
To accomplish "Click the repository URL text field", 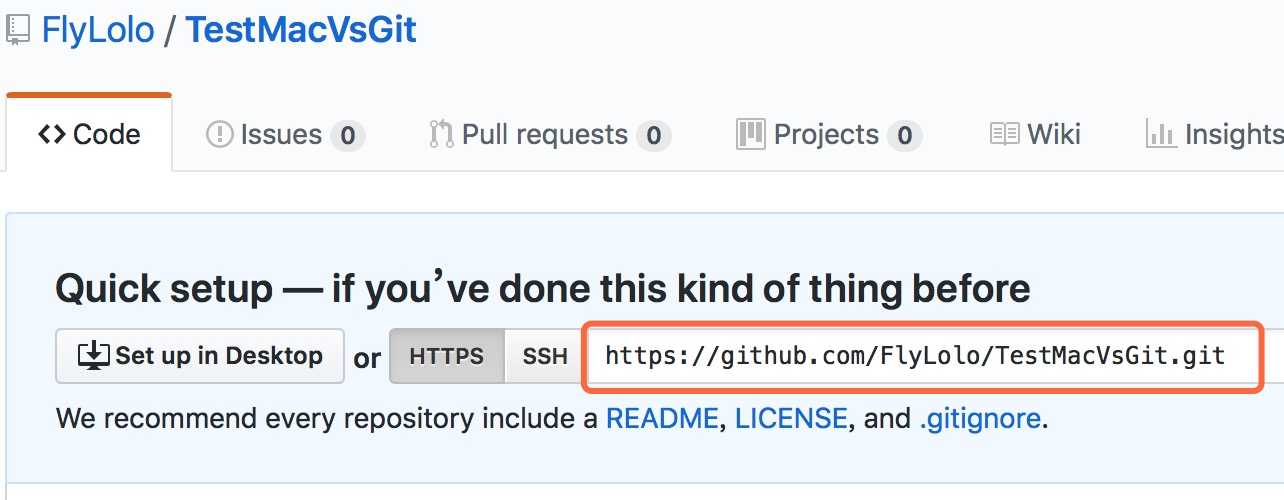I will point(922,356).
